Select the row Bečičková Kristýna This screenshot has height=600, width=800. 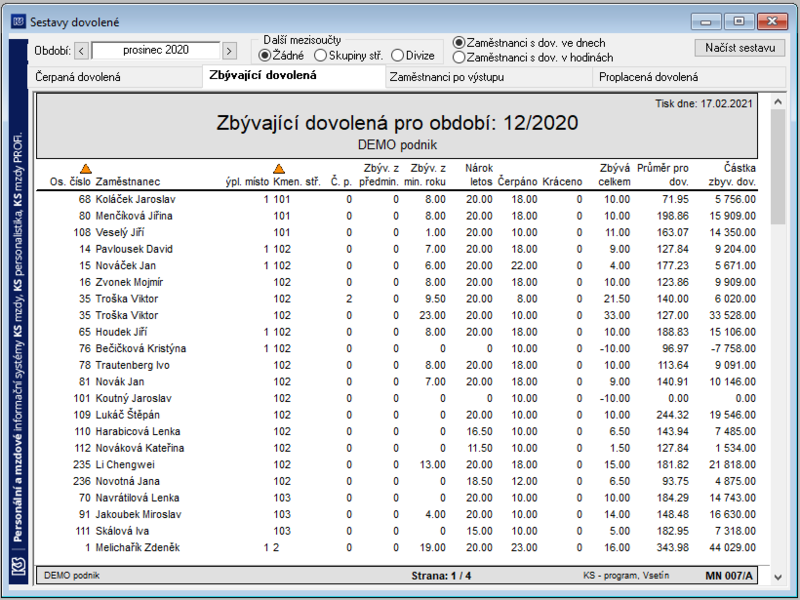click(397, 348)
